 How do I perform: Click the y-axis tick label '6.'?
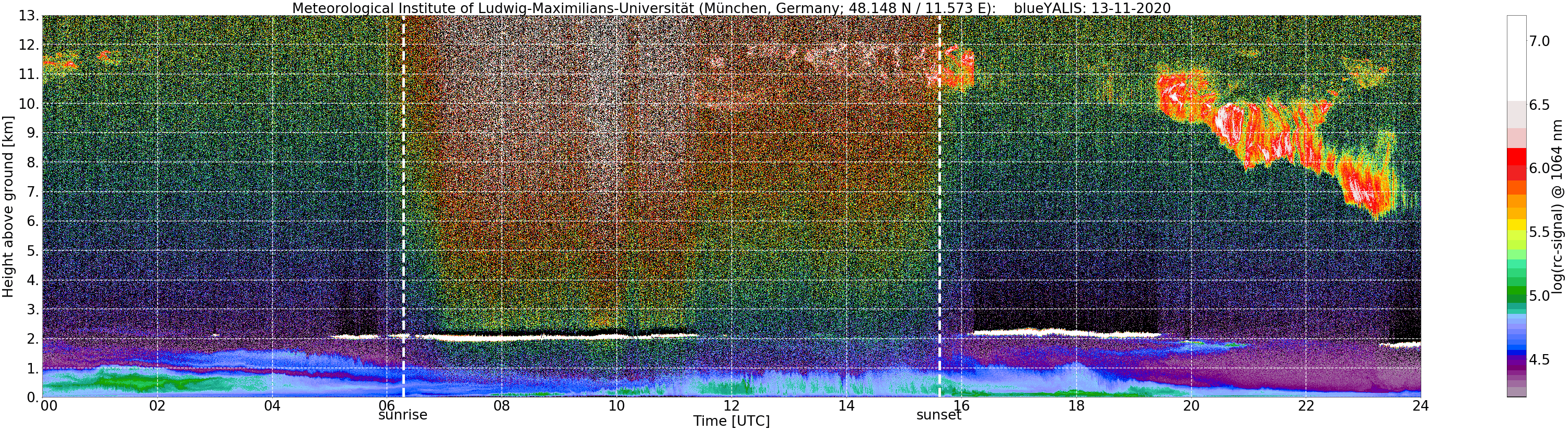pyautogui.click(x=32, y=221)
